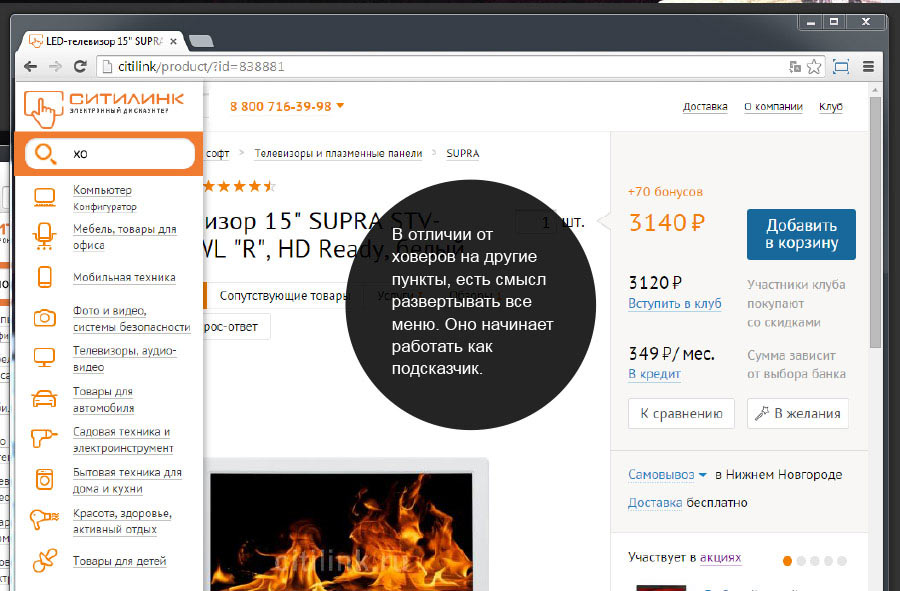Click the washing machine appliances icon

45,480
